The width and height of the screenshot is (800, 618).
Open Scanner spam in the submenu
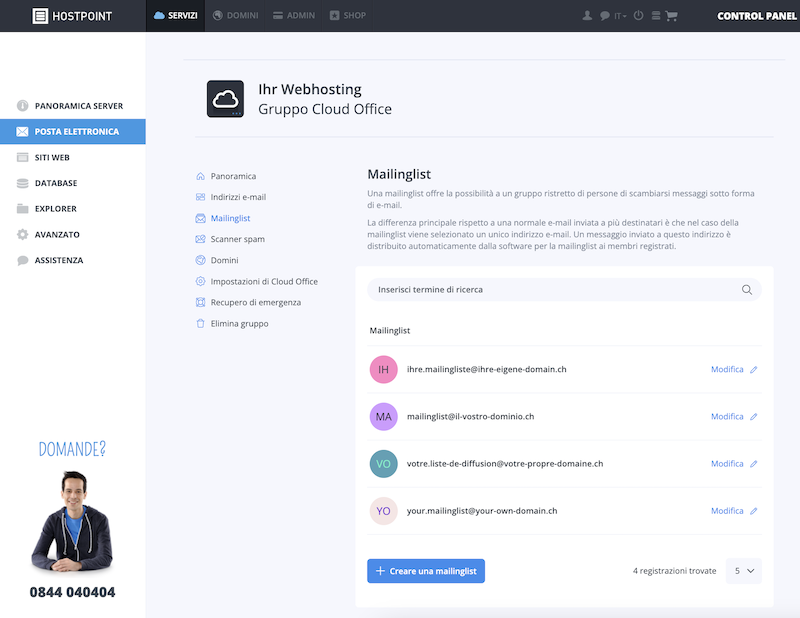pyautogui.click(x=230, y=239)
